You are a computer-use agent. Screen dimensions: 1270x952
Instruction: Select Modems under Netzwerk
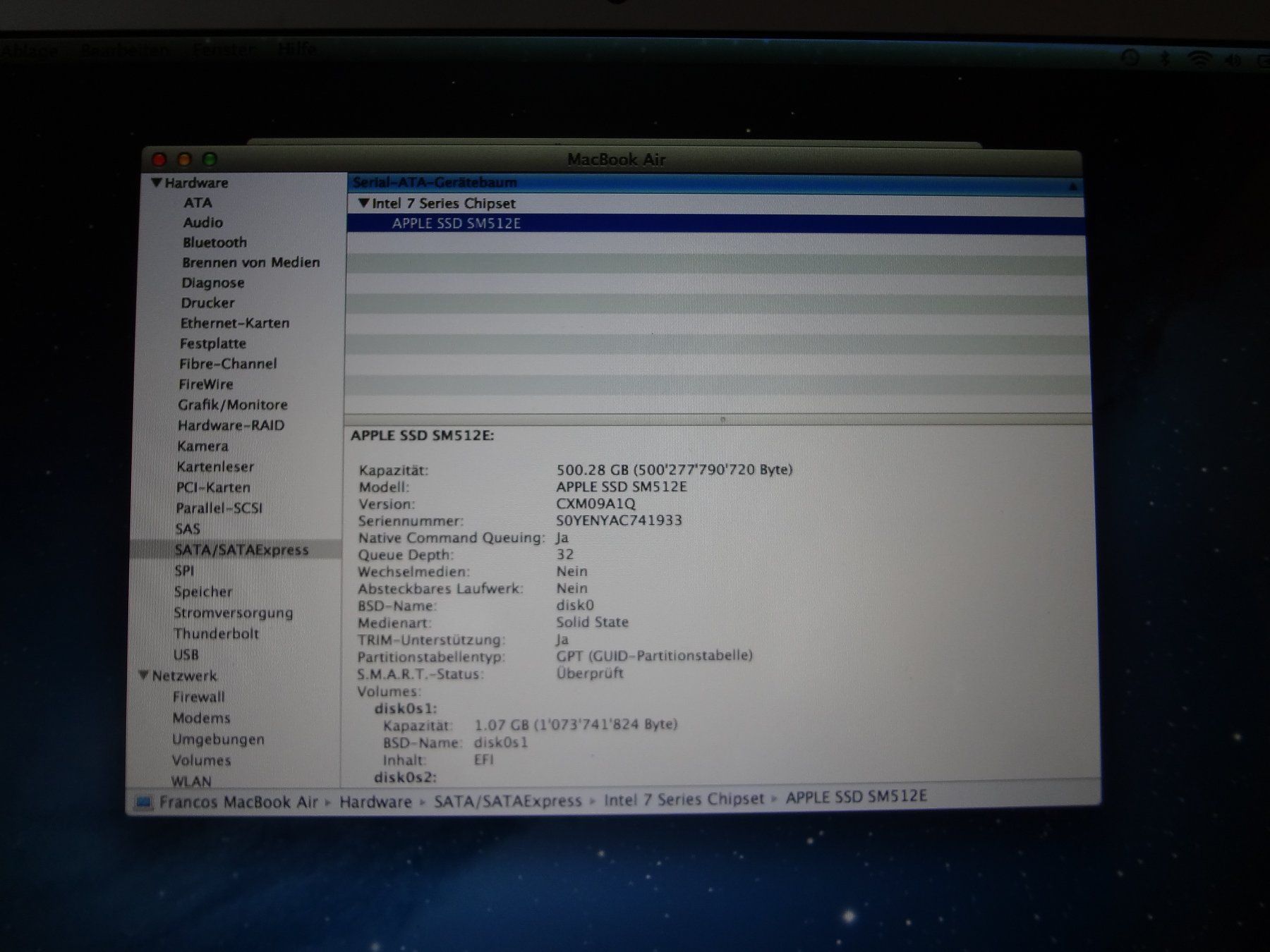pyautogui.click(x=201, y=718)
